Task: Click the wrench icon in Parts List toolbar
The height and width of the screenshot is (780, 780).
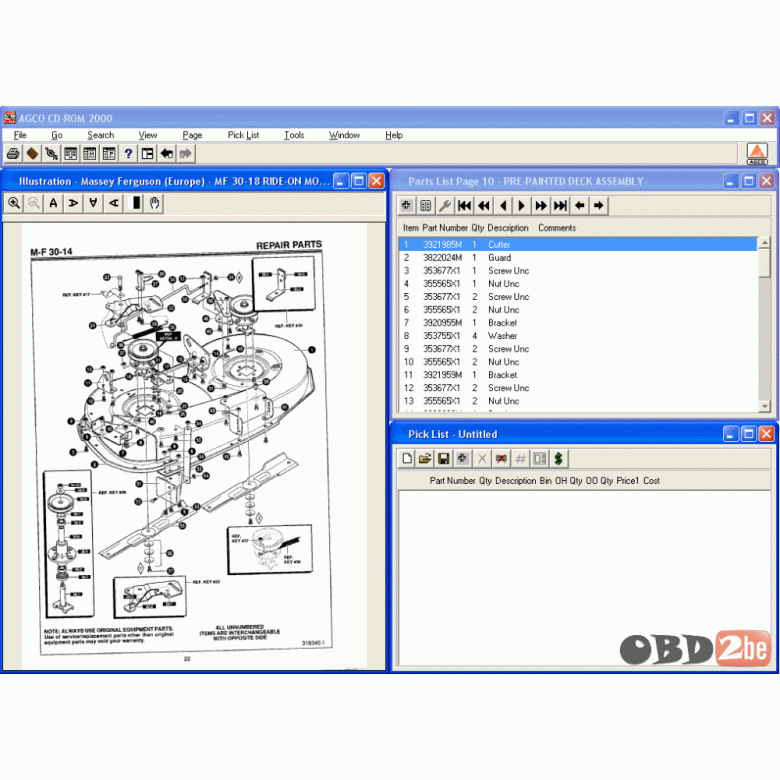Action: click(x=445, y=205)
